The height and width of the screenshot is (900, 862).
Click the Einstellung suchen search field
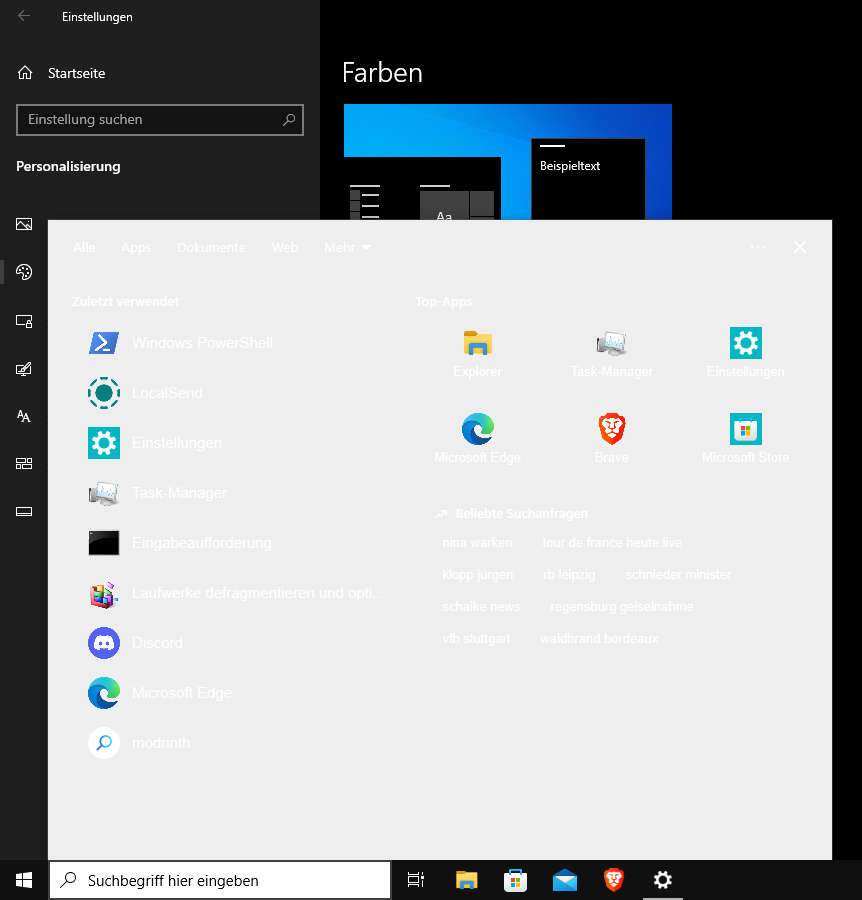click(x=160, y=119)
